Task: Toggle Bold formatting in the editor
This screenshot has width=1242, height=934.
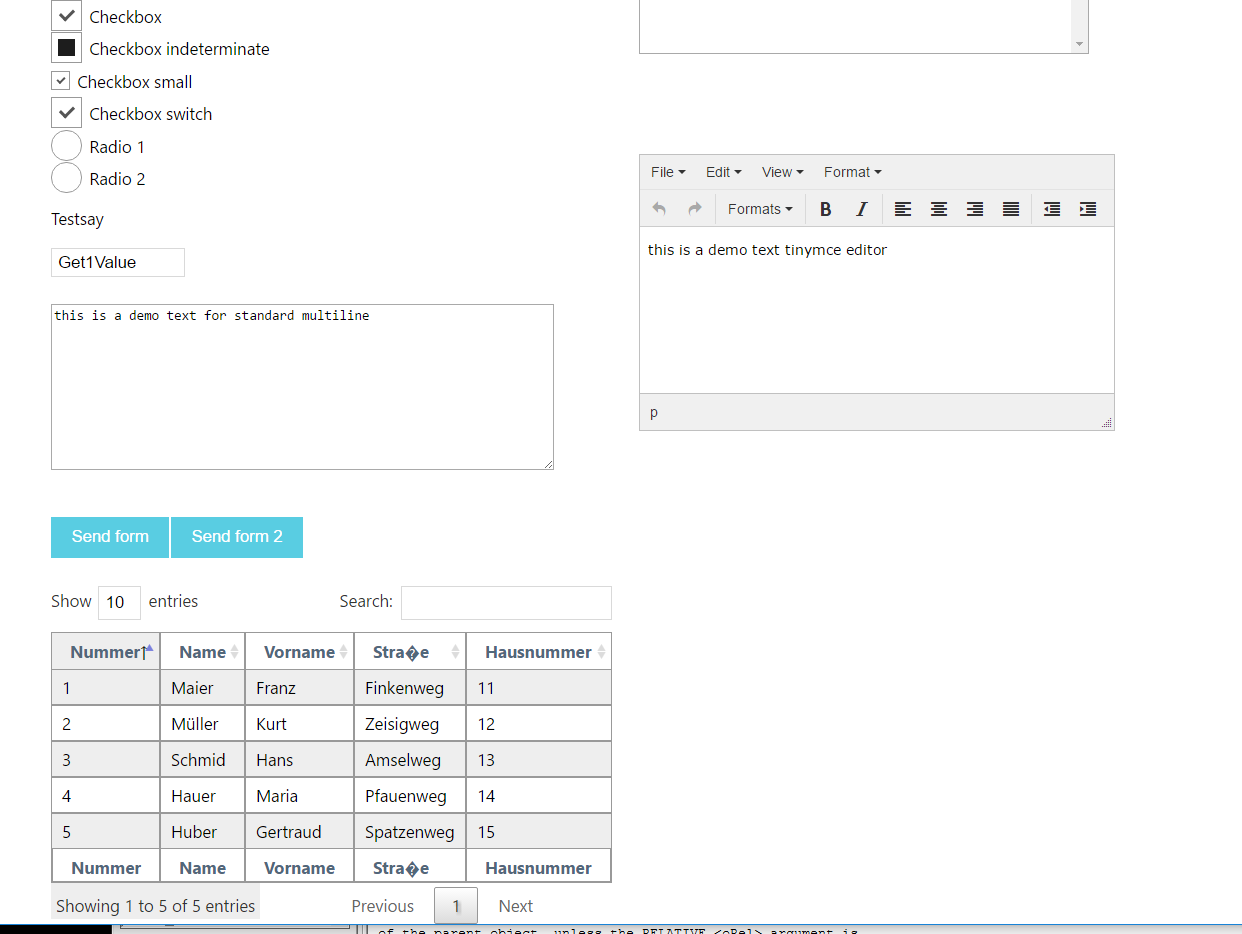Action: tap(826, 209)
